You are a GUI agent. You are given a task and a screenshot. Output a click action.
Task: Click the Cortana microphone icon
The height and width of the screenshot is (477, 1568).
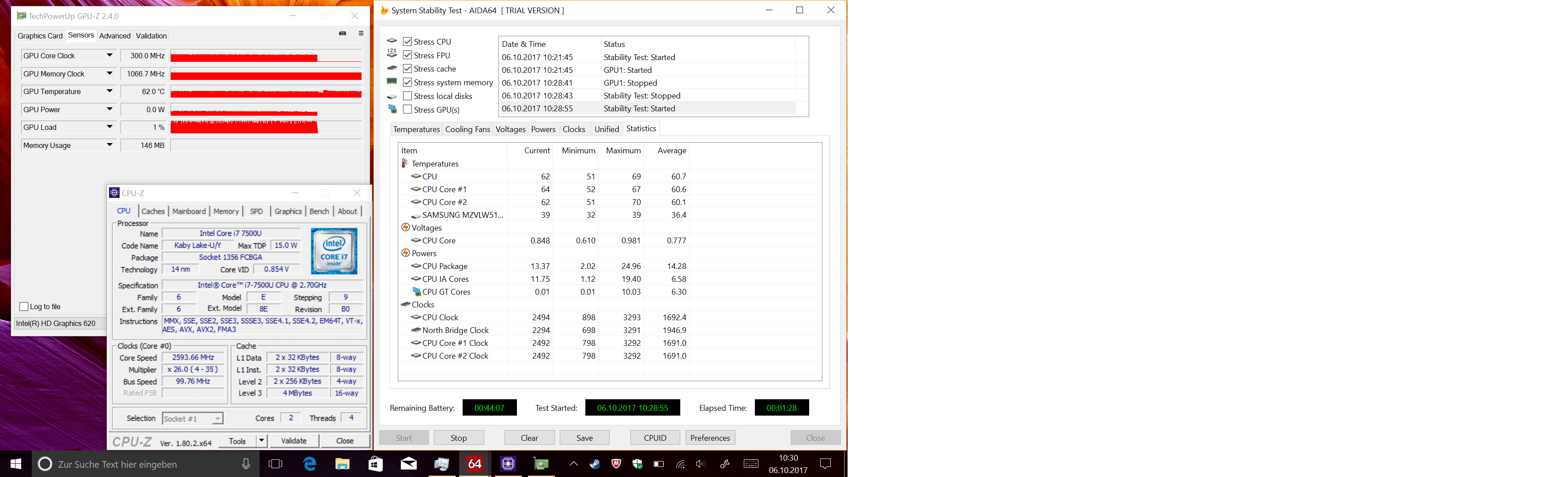click(x=246, y=464)
